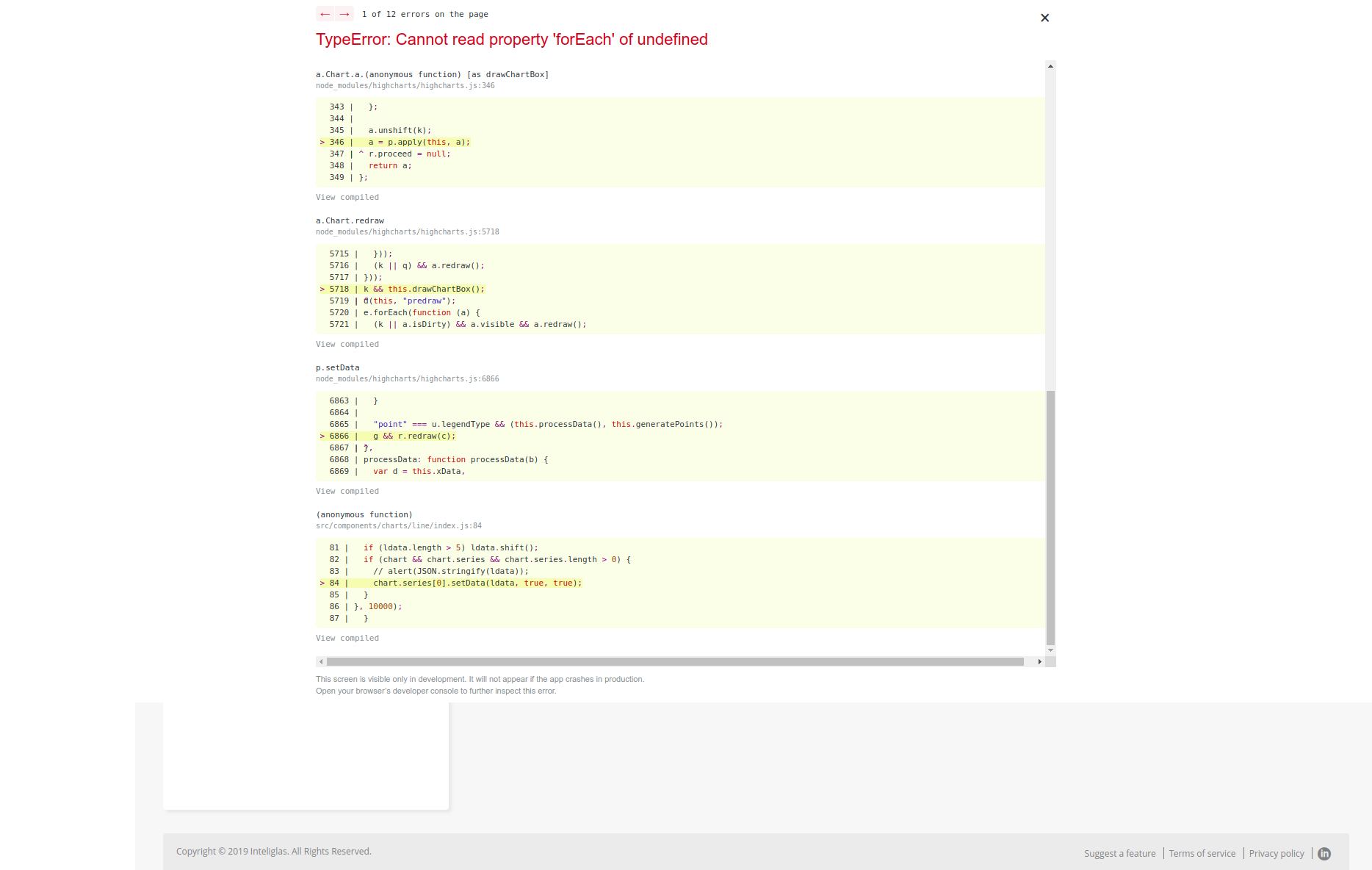Viewport: 1372px width, 870px height.
Task: Expand View compiled under anonymous function frame
Action: [347, 638]
